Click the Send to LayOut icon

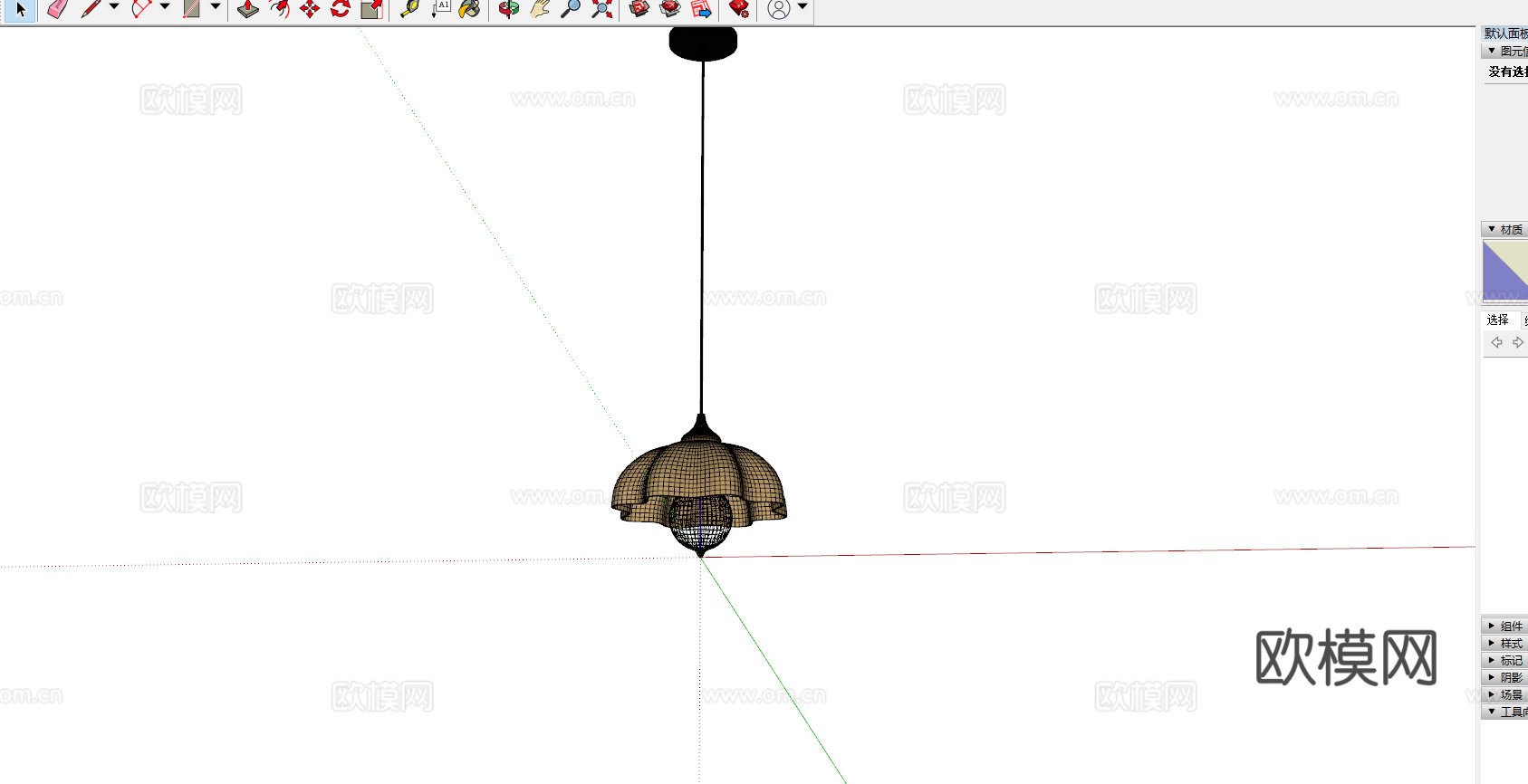pos(701,9)
